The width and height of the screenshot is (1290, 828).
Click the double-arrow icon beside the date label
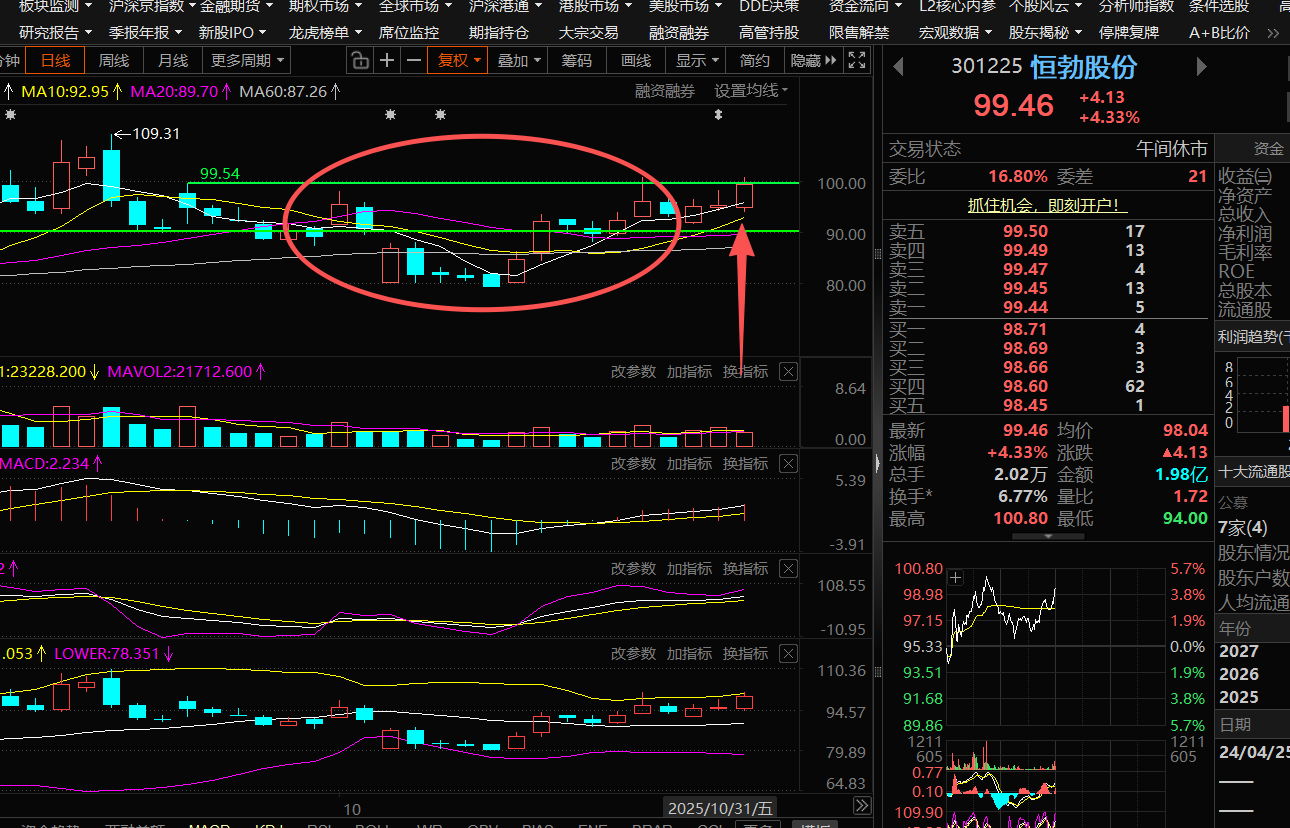tap(861, 806)
